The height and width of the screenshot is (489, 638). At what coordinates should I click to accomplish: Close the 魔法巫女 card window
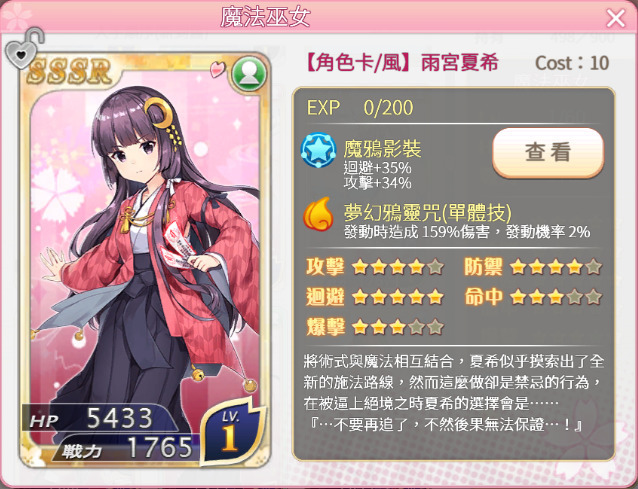[616, 18]
